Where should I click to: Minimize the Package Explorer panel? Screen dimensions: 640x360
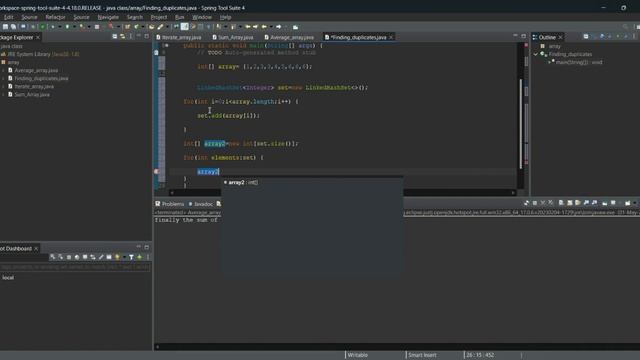click(x=139, y=36)
